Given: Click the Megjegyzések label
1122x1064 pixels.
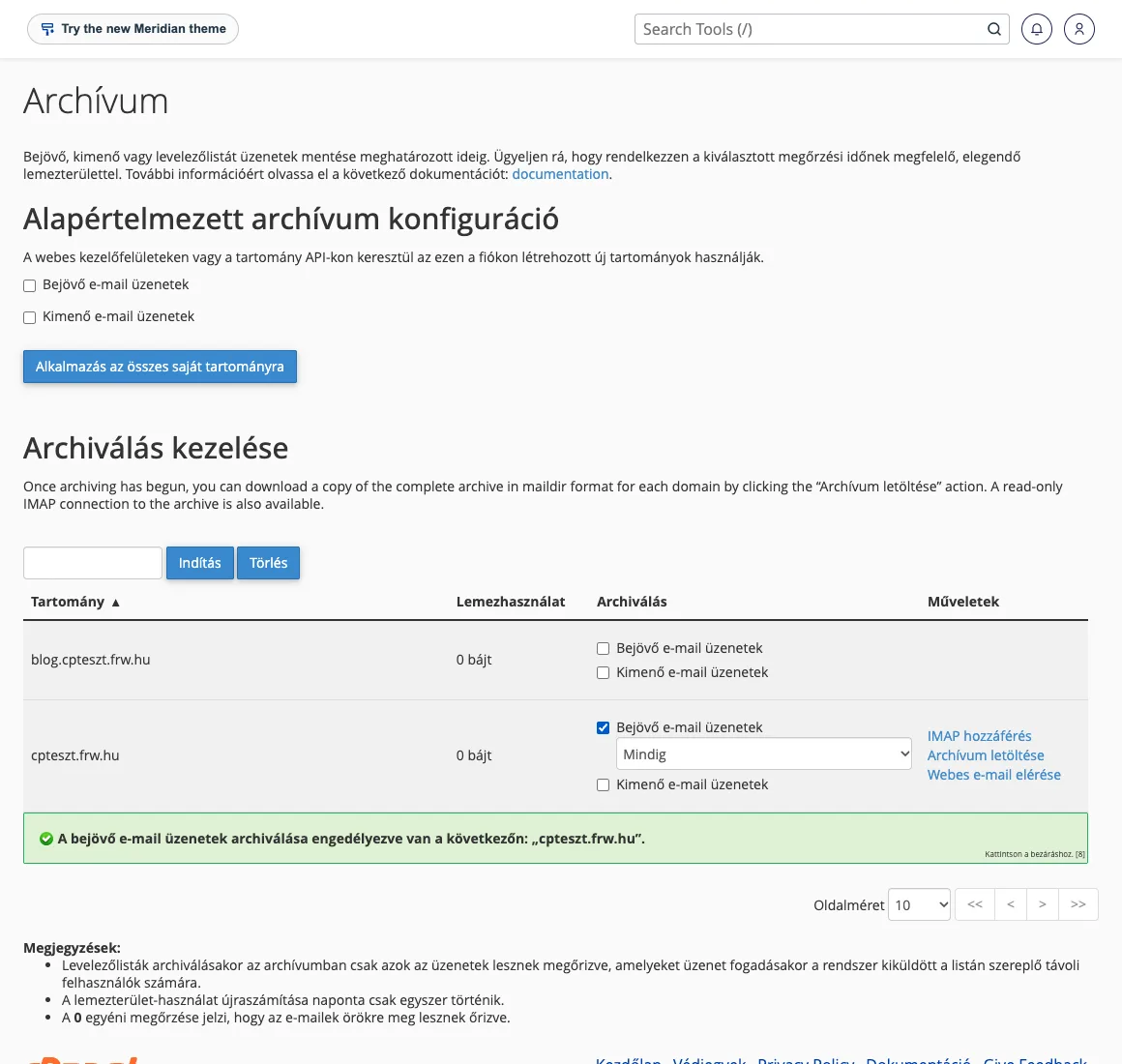Looking at the screenshot, I should point(72,948).
